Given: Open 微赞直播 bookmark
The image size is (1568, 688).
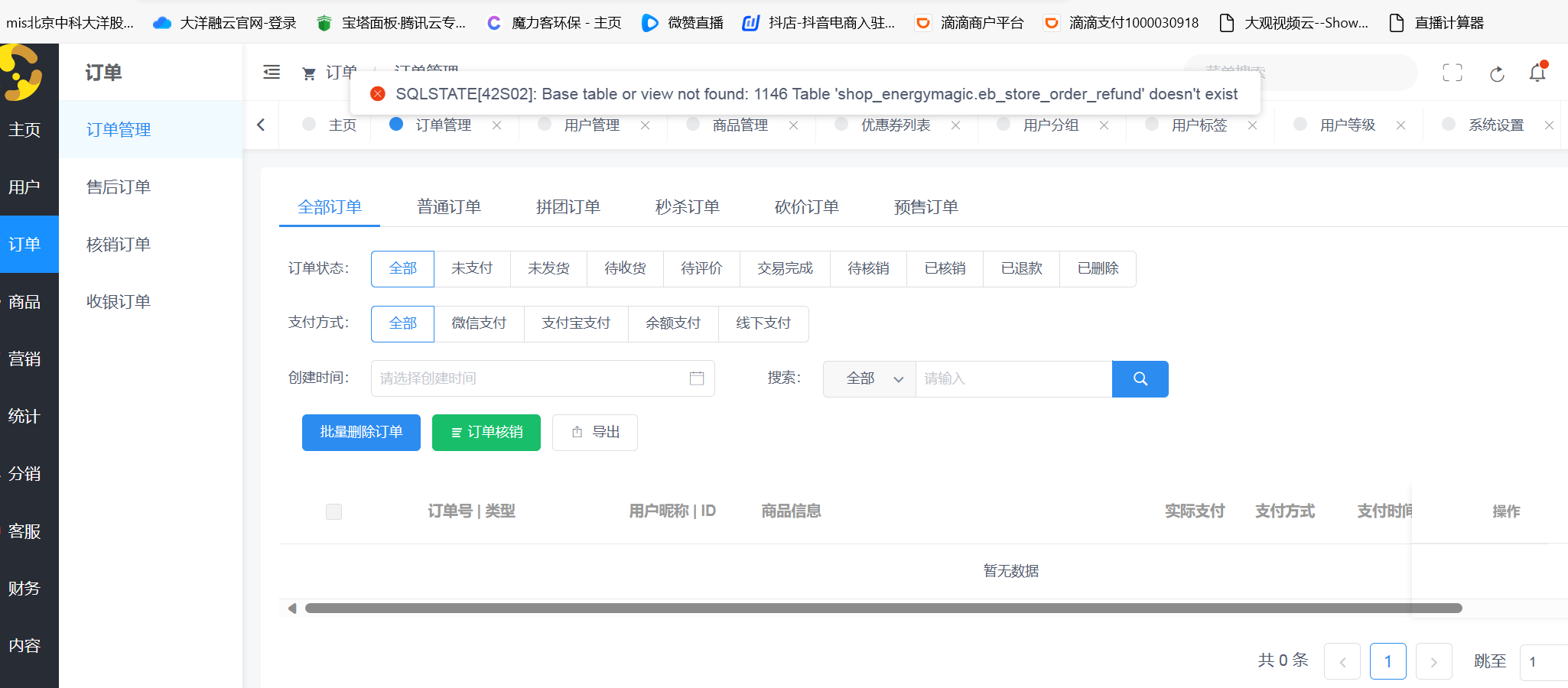Looking at the screenshot, I should click(x=683, y=23).
